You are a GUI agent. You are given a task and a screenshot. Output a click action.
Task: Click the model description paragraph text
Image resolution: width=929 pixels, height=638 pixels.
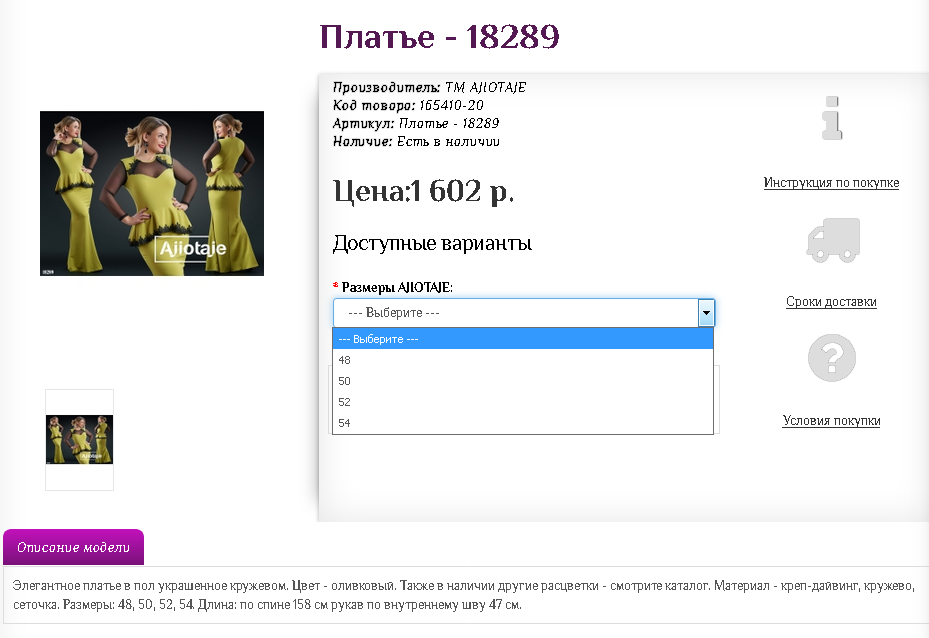click(x=464, y=595)
